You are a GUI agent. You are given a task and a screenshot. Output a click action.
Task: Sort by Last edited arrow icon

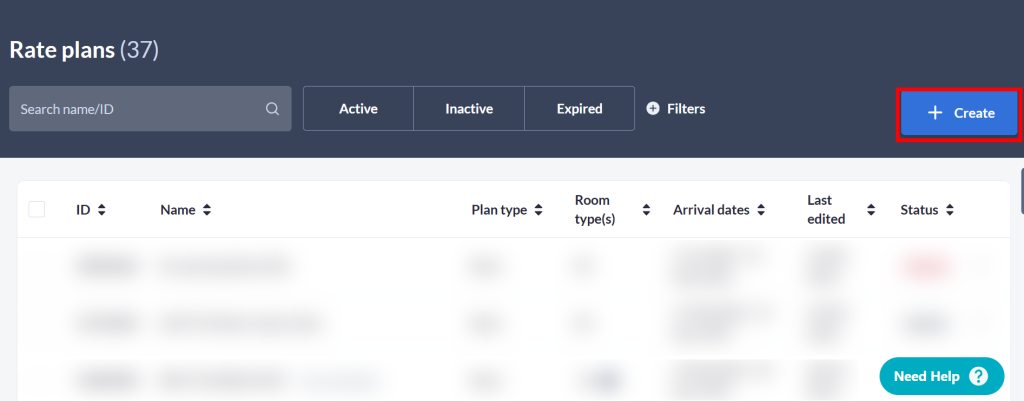(x=871, y=210)
